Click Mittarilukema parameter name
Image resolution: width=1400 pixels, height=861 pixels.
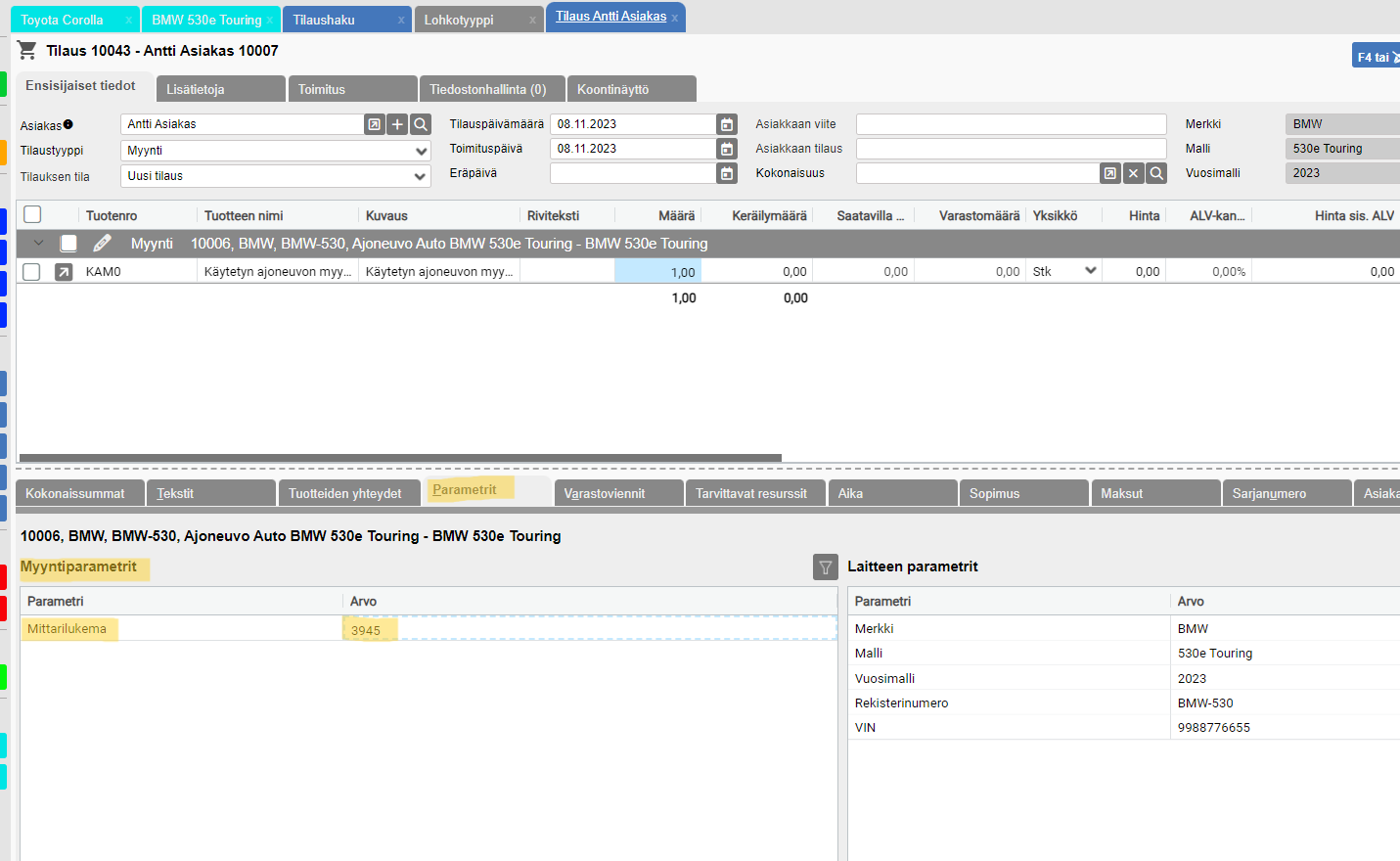pyautogui.click(x=67, y=628)
